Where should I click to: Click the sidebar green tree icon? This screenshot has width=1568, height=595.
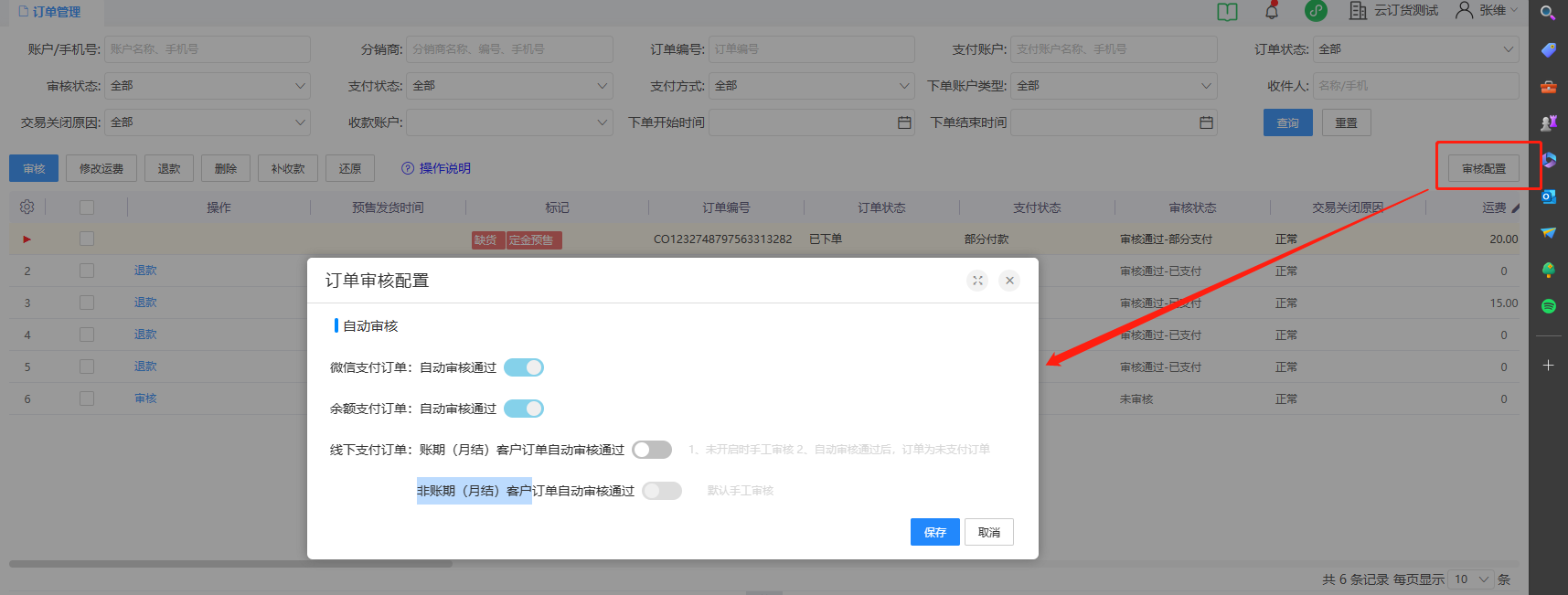coord(1548,270)
